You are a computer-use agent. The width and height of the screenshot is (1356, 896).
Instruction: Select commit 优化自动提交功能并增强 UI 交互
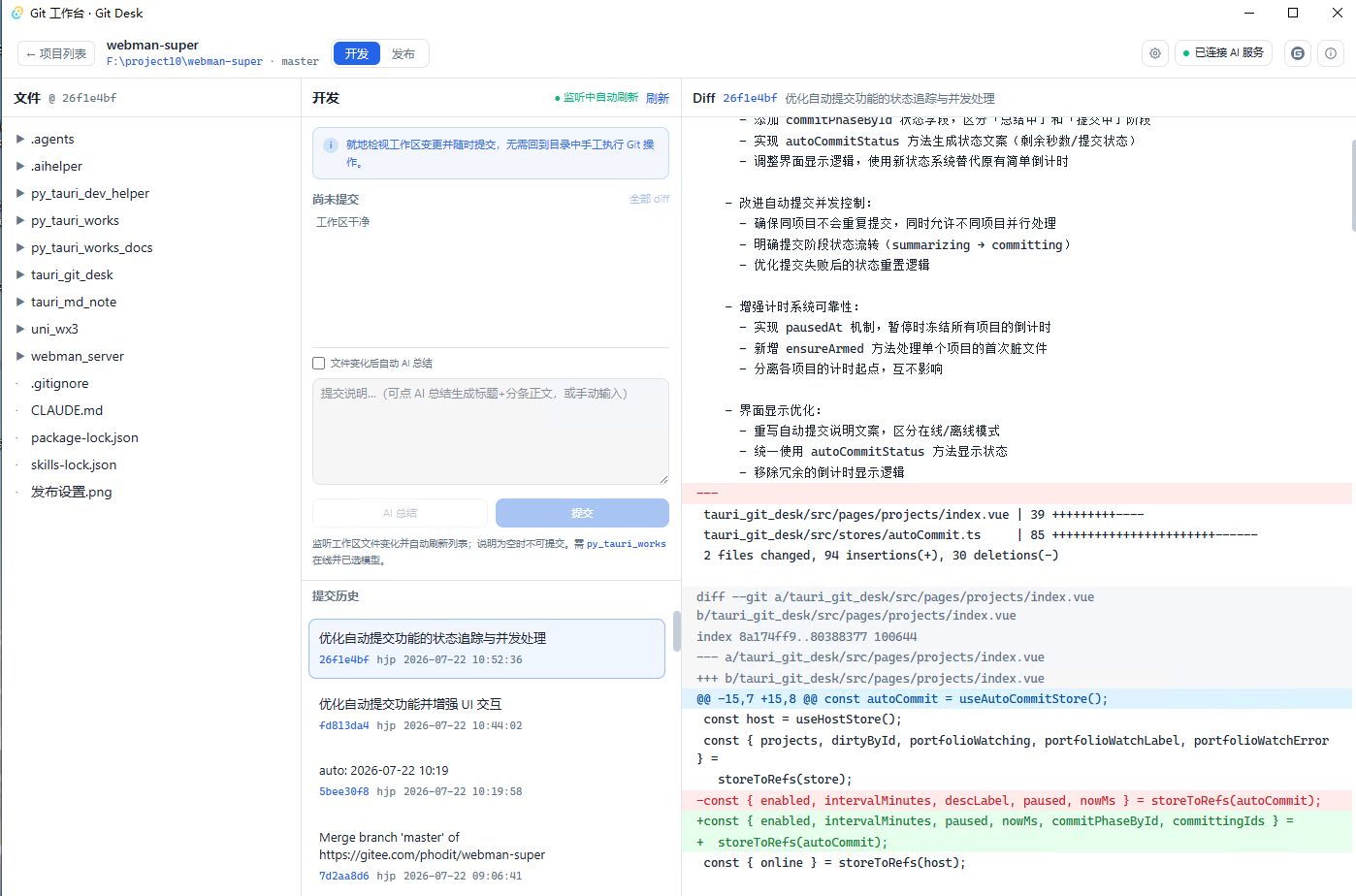(487, 714)
